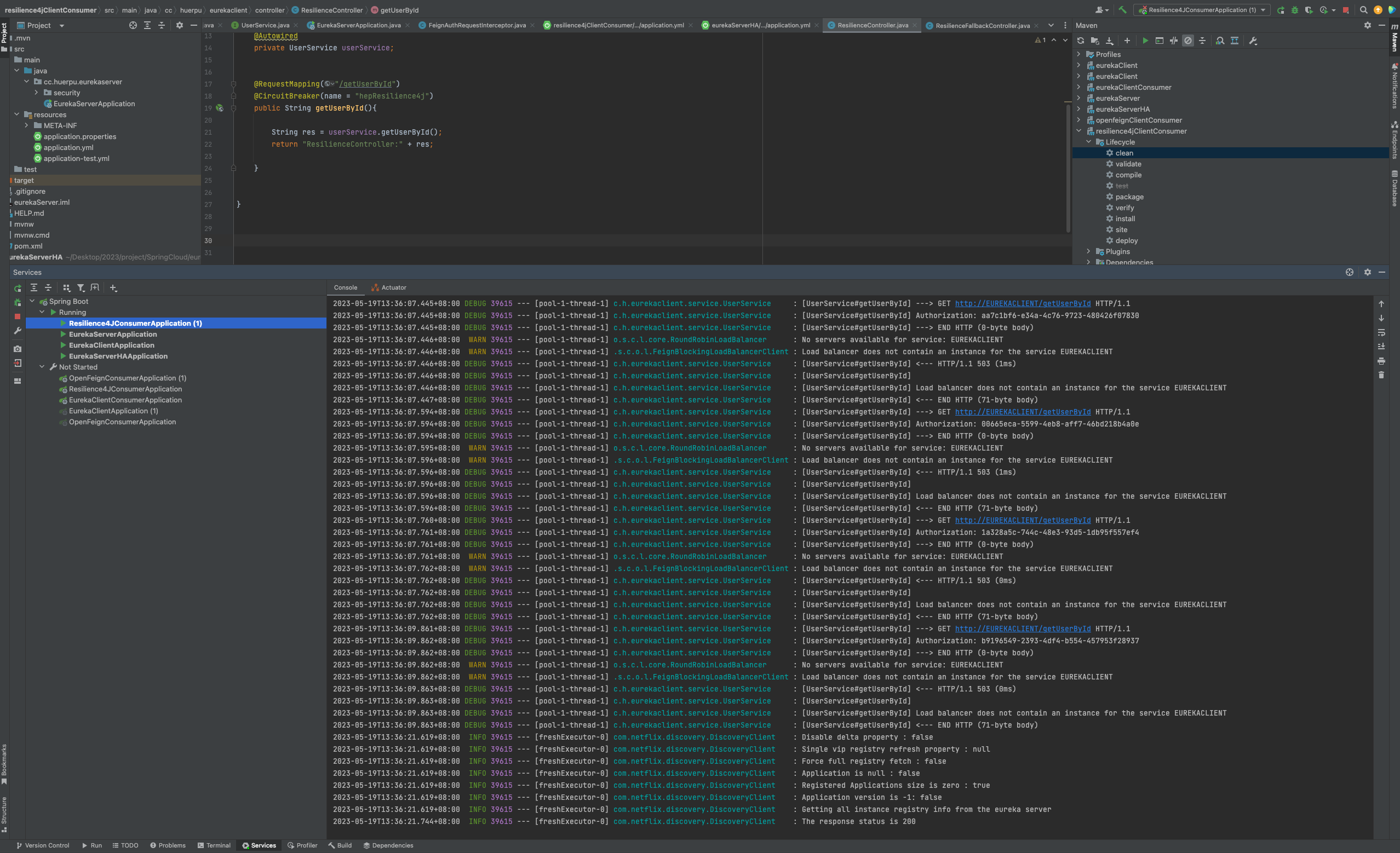Take a thread dump with the camera icon
Screen dimensions: 1400x853
pyautogui.click(x=18, y=349)
